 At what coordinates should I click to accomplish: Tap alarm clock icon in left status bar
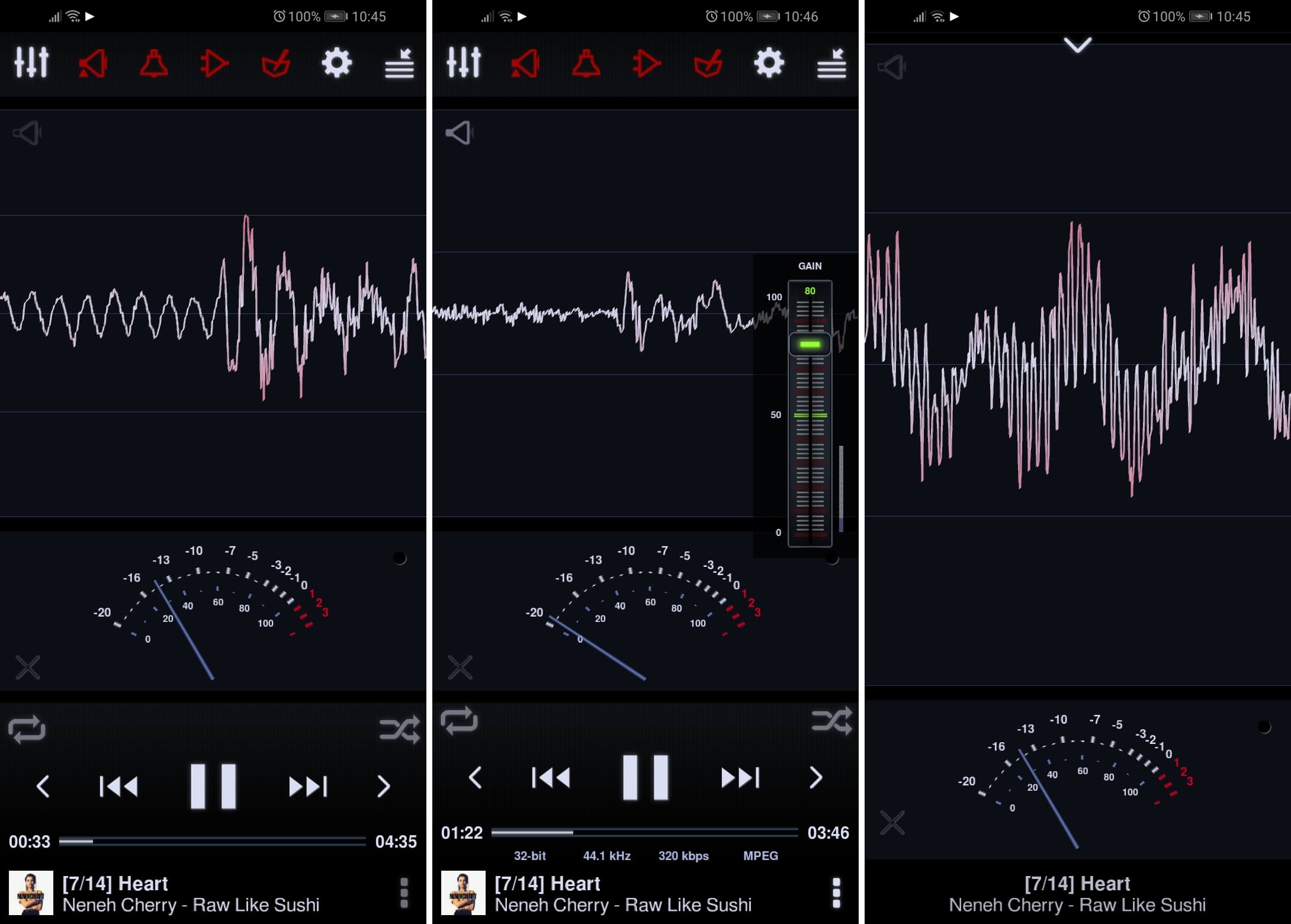pos(279,17)
